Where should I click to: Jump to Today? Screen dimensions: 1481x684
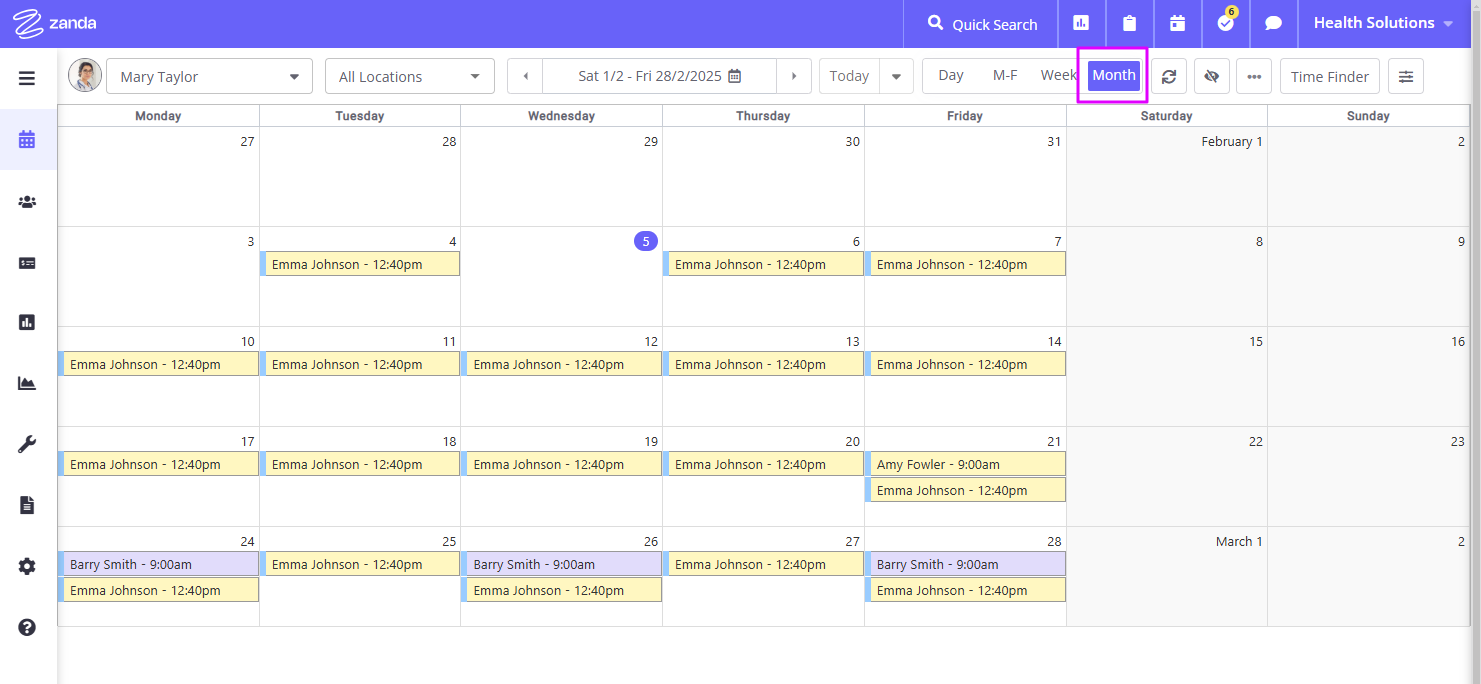point(849,76)
